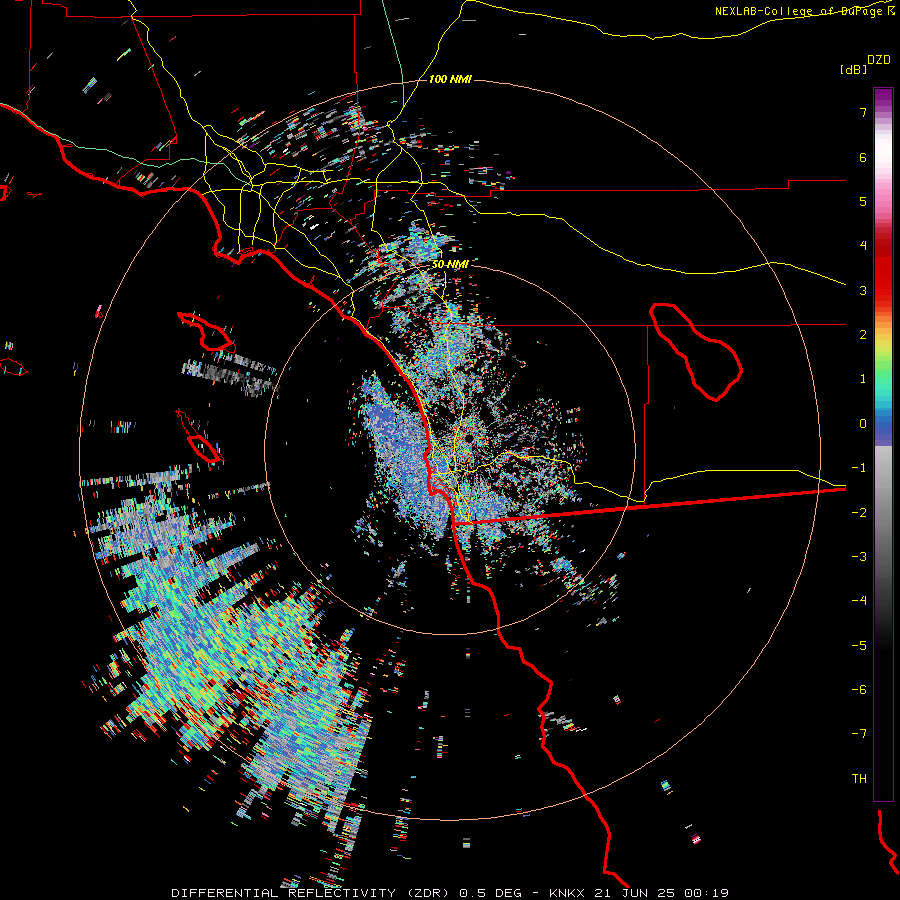Image resolution: width=900 pixels, height=900 pixels.
Task: Click the '-5' value on color scale
Action: pos(859,646)
